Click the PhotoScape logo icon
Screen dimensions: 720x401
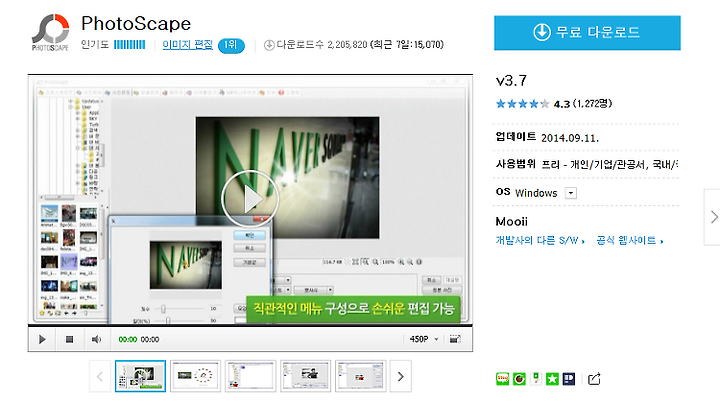pyautogui.click(x=51, y=32)
